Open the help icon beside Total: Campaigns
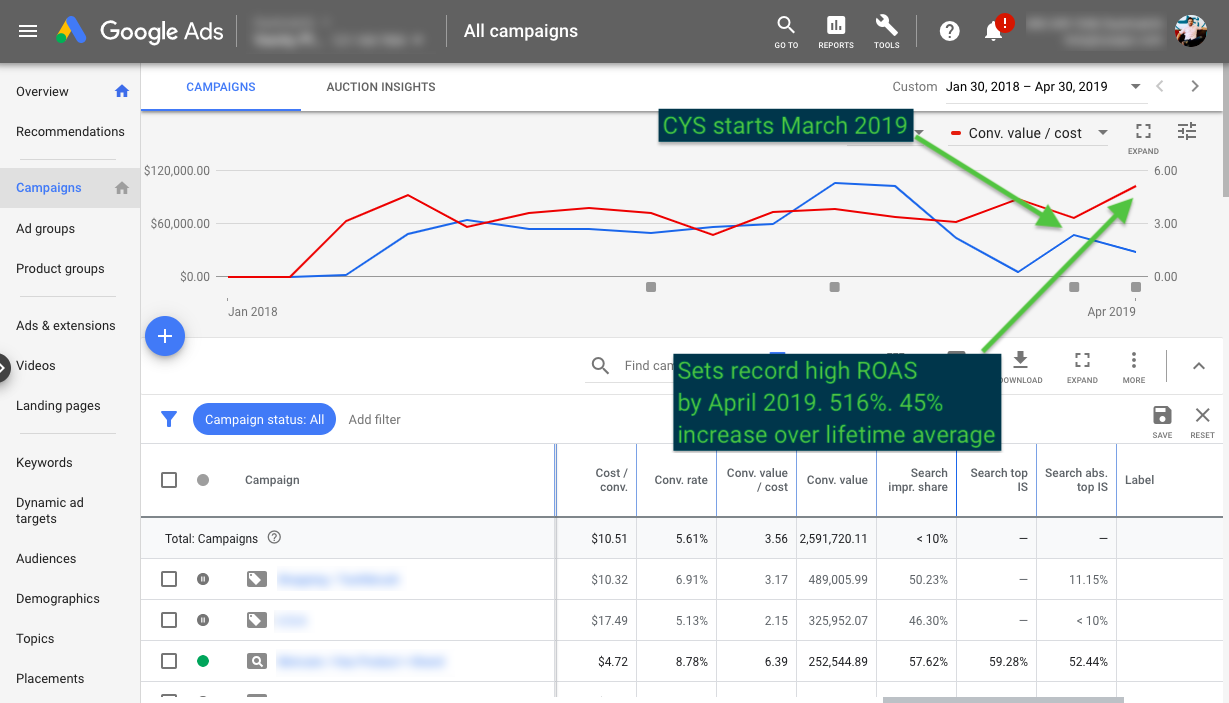Viewport: 1229px width, 703px height. [x=274, y=538]
